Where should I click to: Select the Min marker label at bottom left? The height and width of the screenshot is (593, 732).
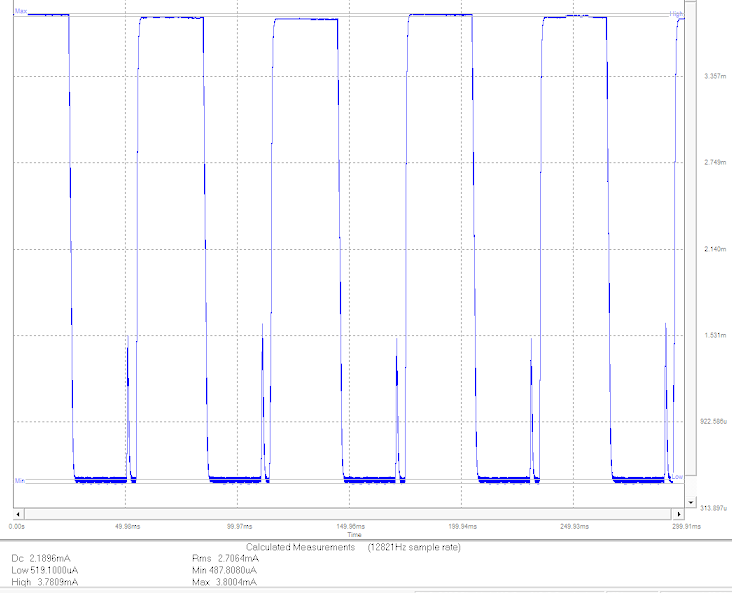coord(20,480)
